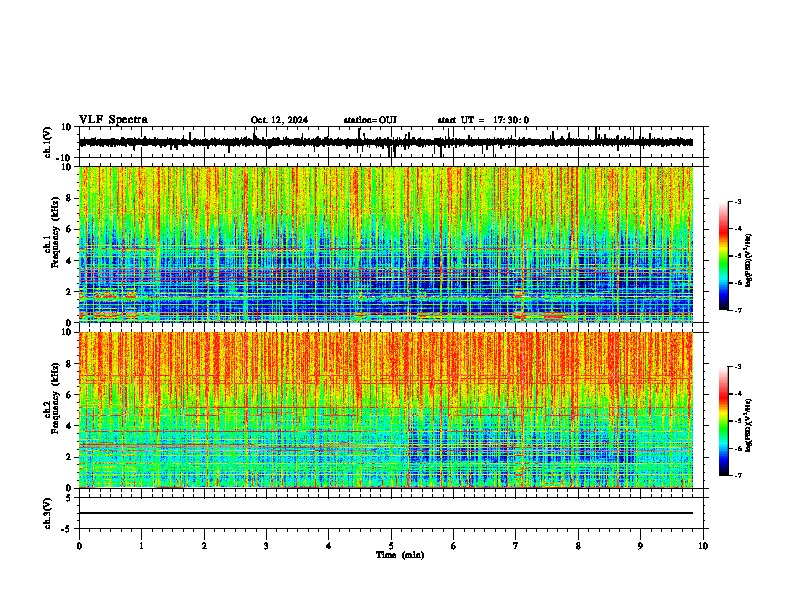Click time axis tick label "3"
This screenshot has width=792, height=612.
tap(266, 546)
